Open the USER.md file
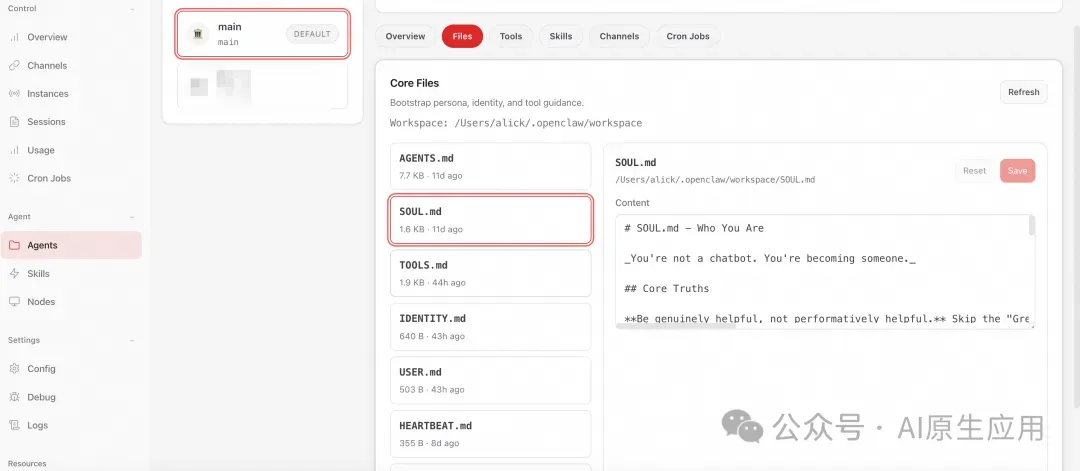Viewport: 1080px width, 471px height. click(490, 380)
